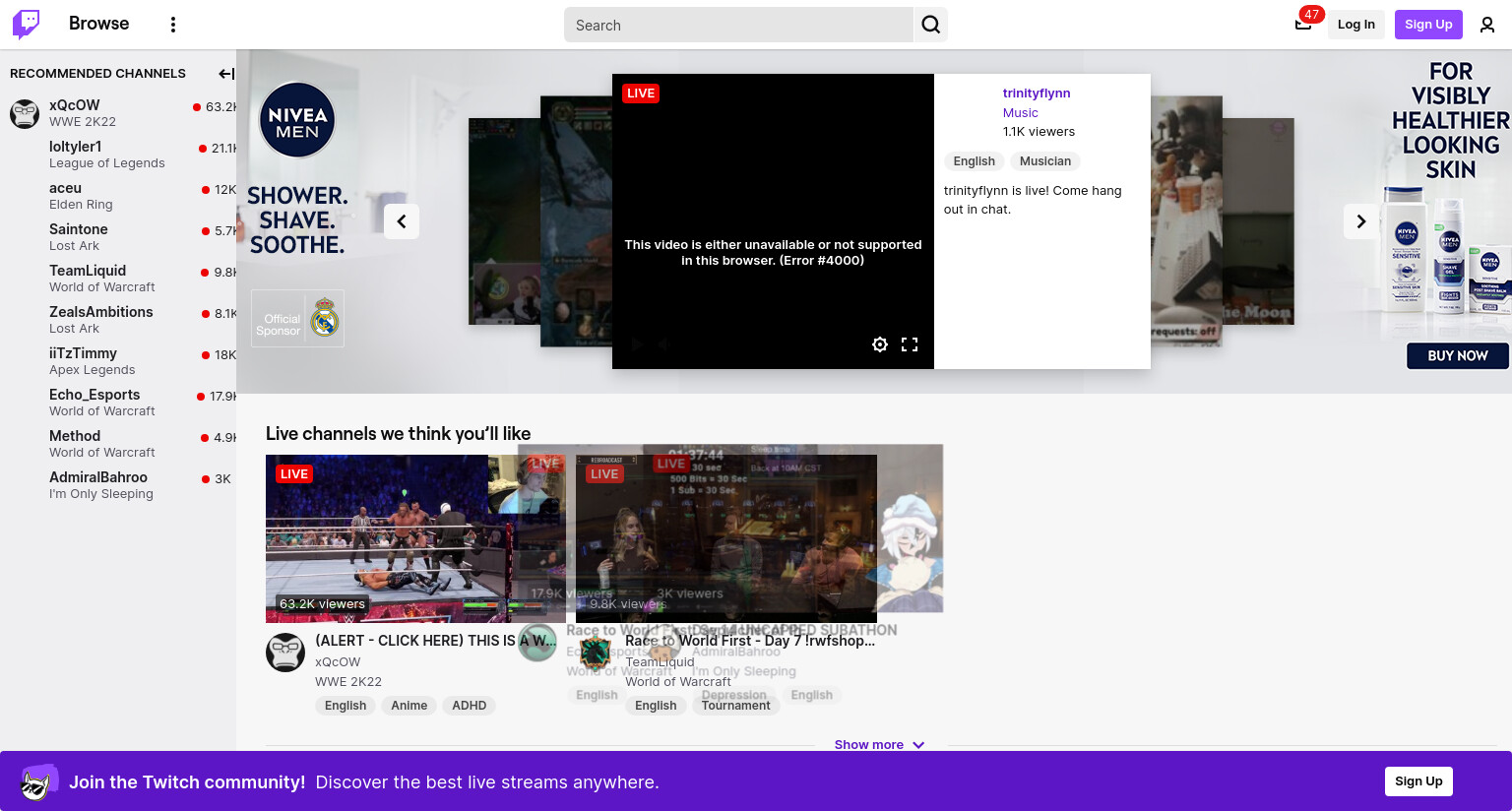Screen dimensions: 1512x811
Task: Collapse the Recommended Channels sidebar
Action: click(x=226, y=74)
